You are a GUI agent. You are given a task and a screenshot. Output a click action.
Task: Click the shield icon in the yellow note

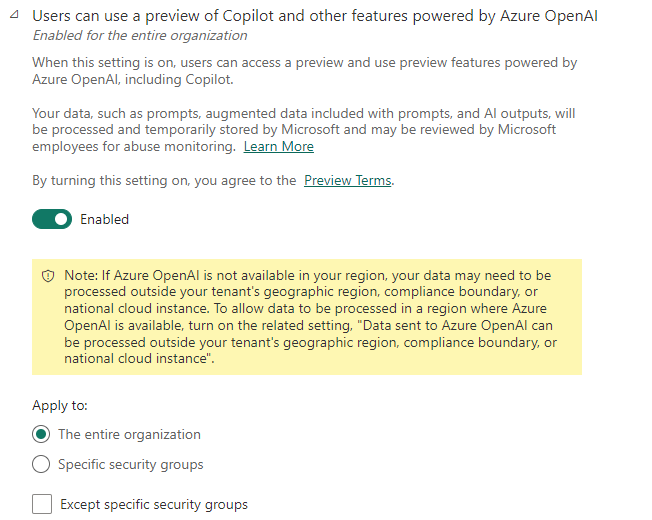(x=48, y=276)
